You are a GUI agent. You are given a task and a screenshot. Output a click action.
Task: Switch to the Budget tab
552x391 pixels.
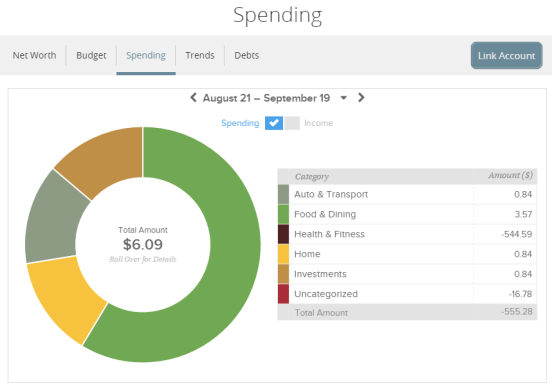(x=91, y=55)
